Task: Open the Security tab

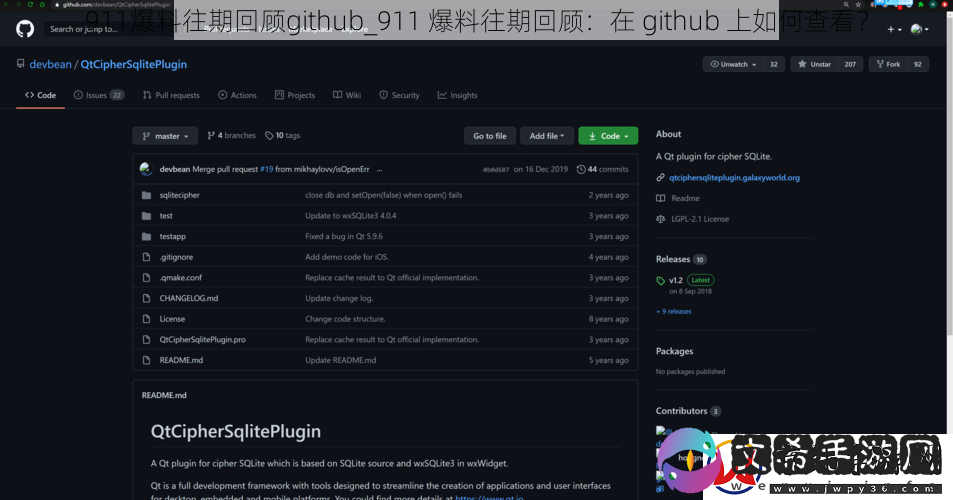Action: click(x=399, y=95)
